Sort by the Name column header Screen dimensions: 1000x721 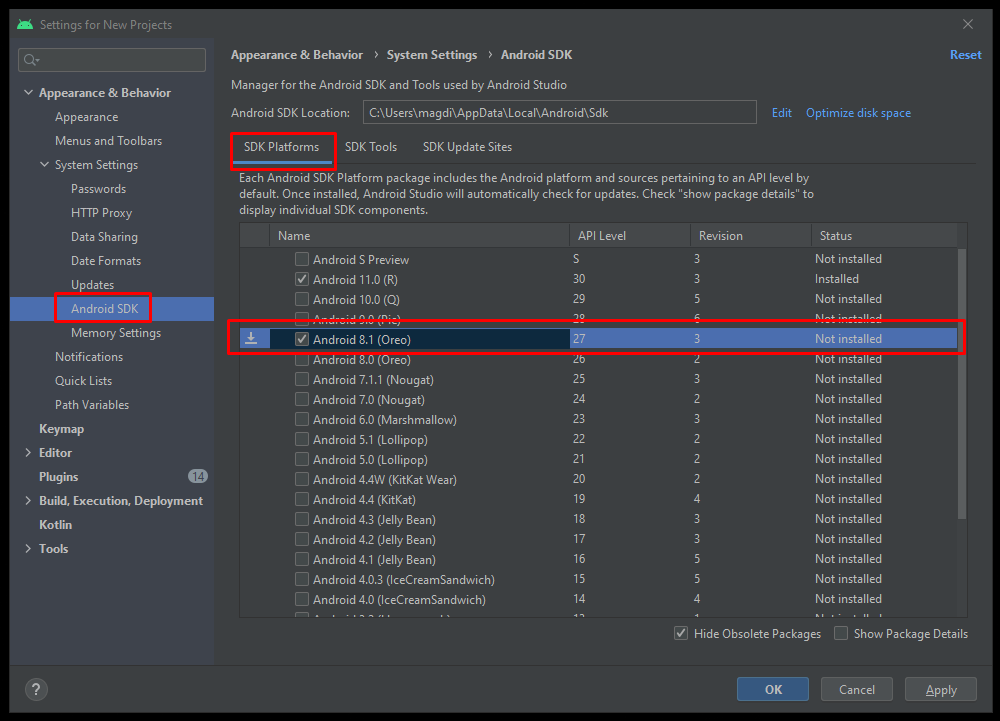point(420,236)
